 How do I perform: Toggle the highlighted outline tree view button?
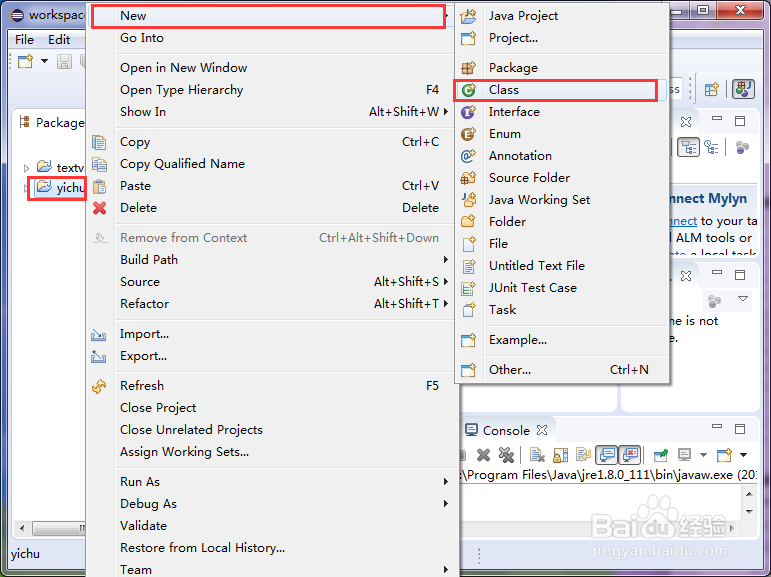point(688,147)
